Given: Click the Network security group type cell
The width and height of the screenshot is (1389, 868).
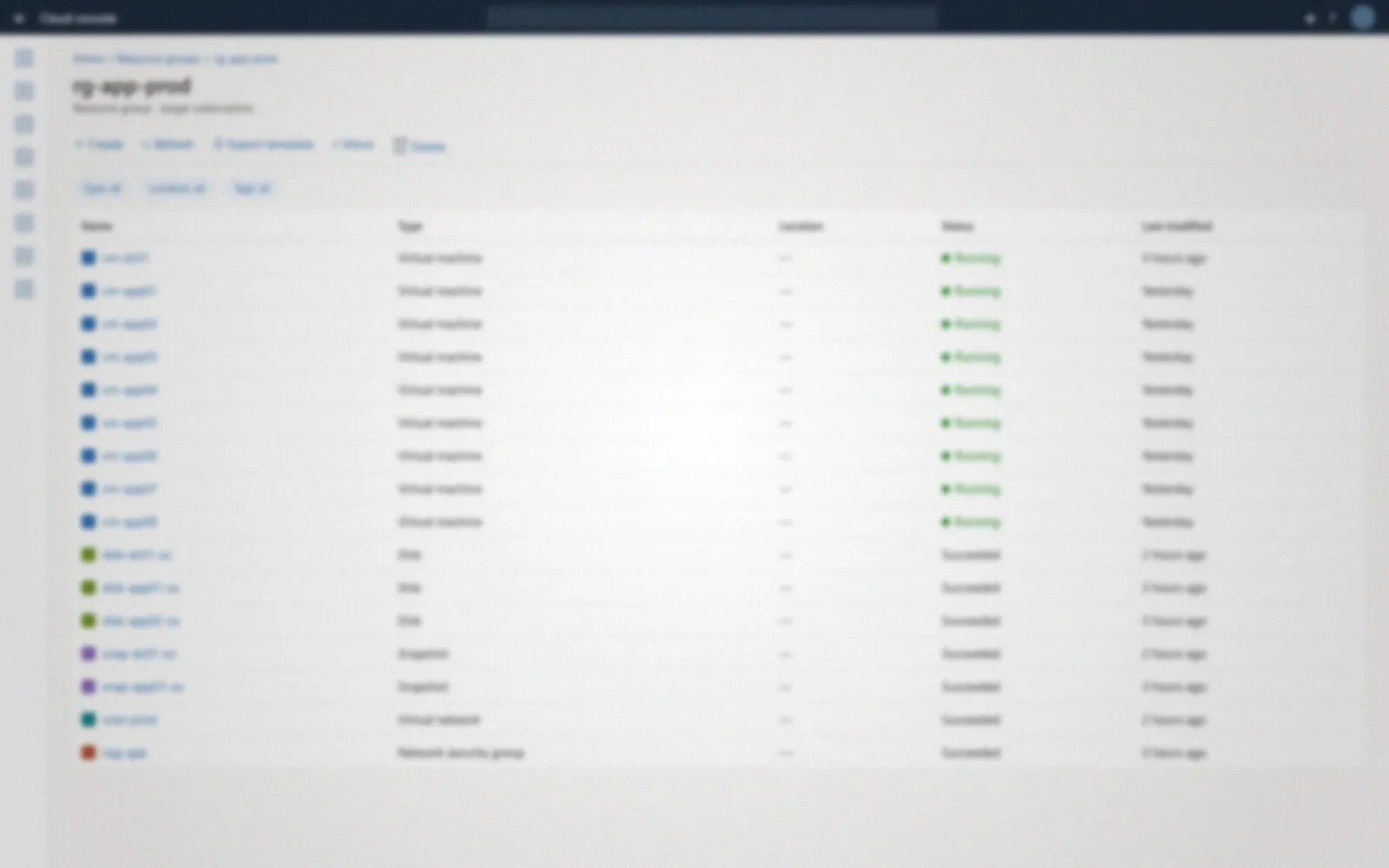Looking at the screenshot, I should (x=461, y=753).
